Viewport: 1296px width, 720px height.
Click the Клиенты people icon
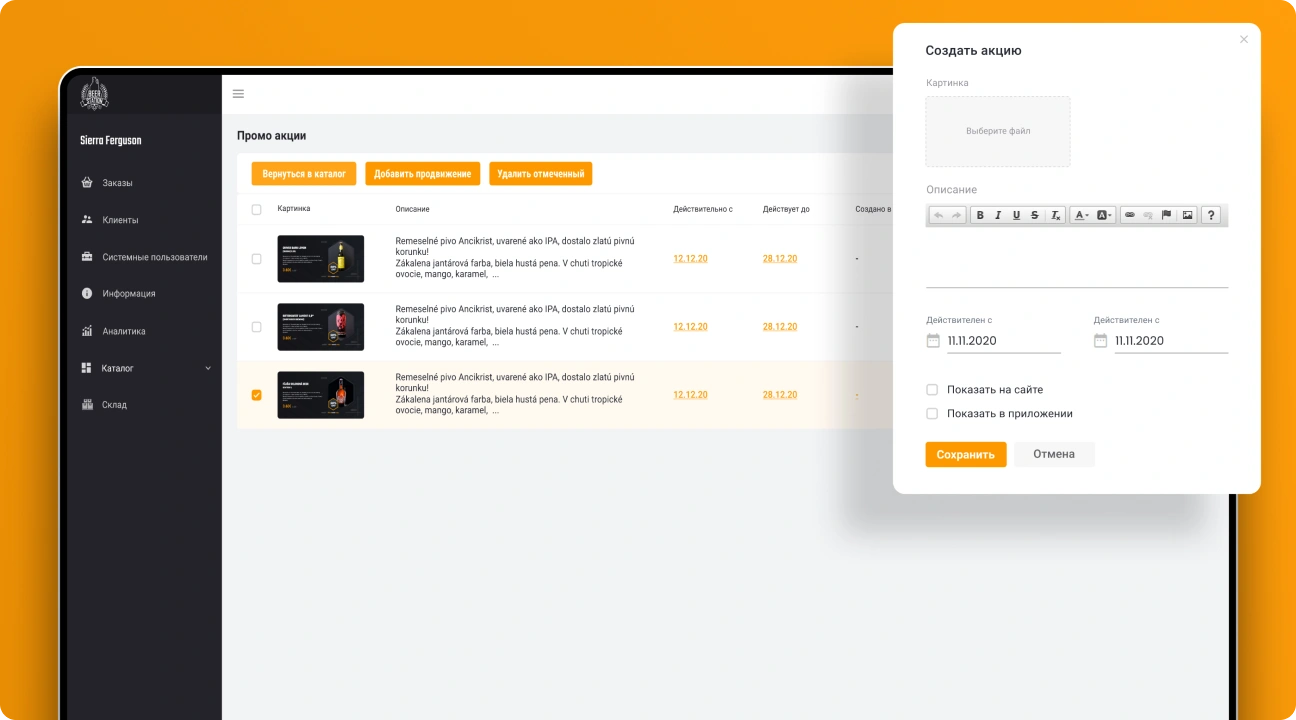87,220
